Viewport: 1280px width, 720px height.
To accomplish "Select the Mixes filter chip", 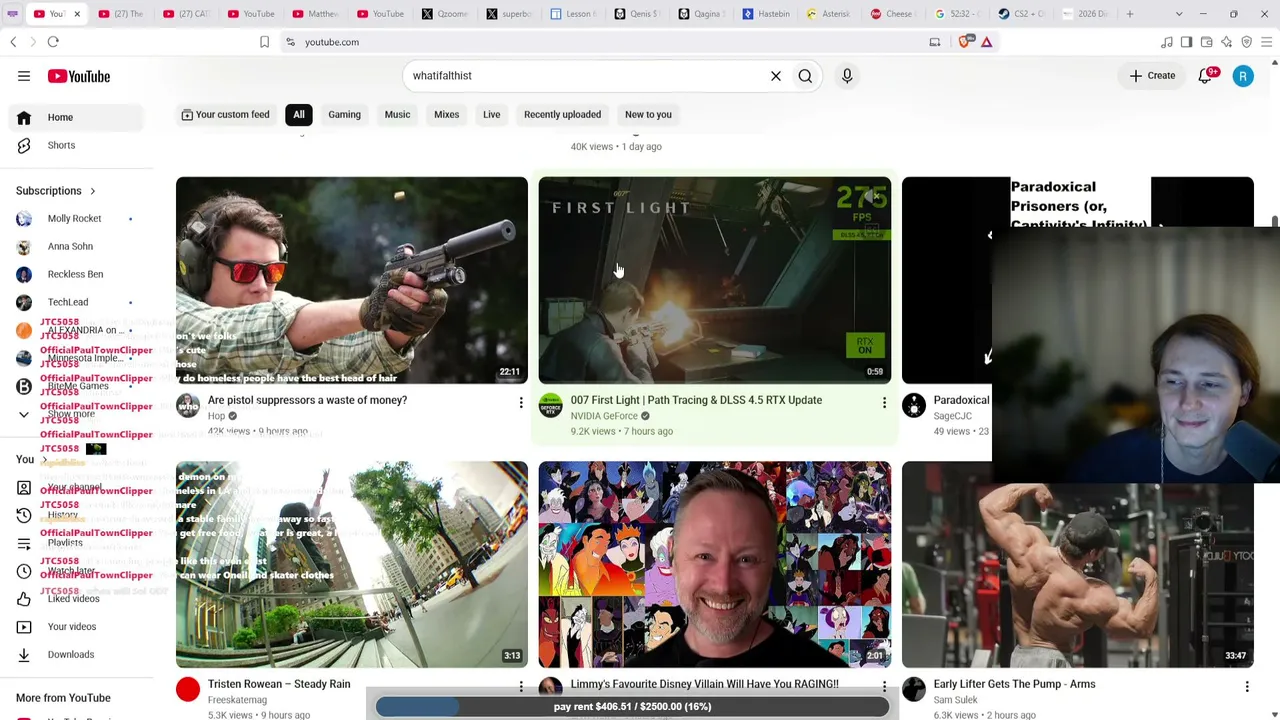I will tap(446, 114).
